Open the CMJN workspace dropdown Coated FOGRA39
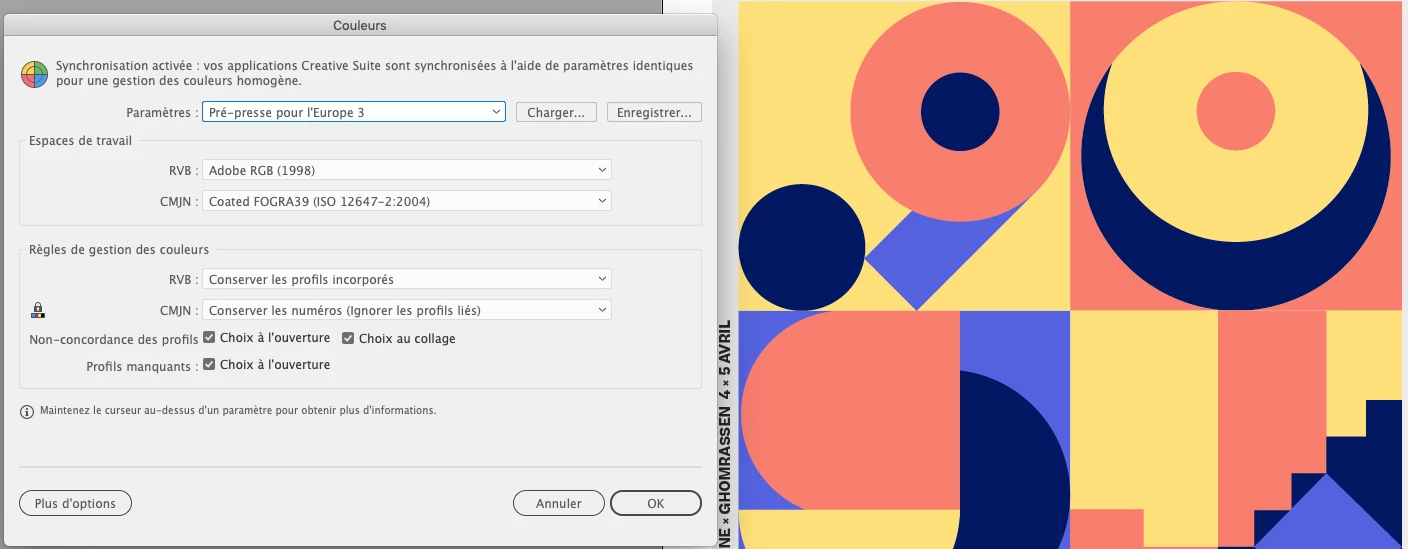 point(407,201)
